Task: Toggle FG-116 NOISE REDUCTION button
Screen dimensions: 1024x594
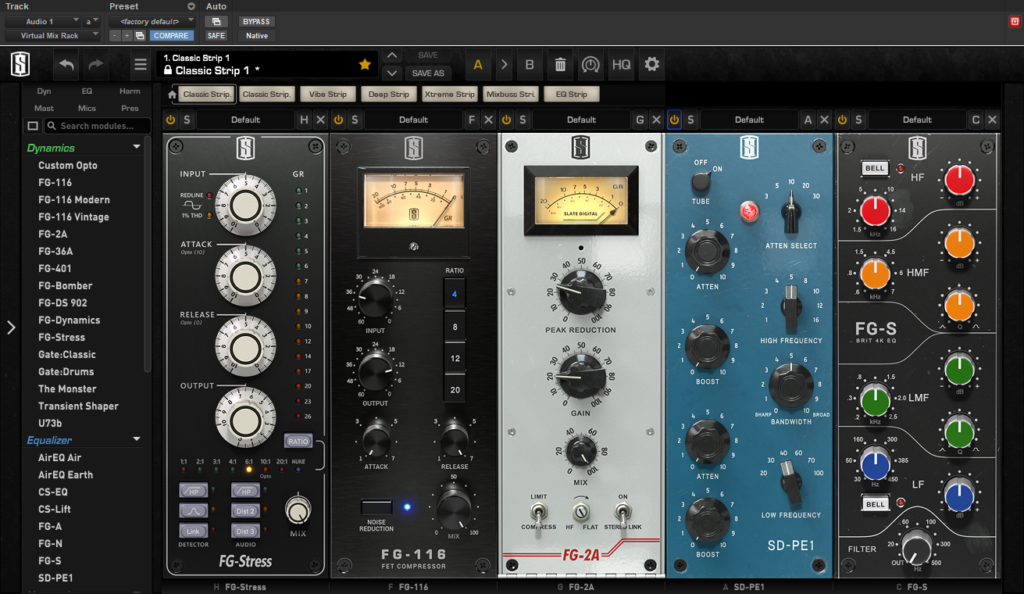Action: [377, 507]
